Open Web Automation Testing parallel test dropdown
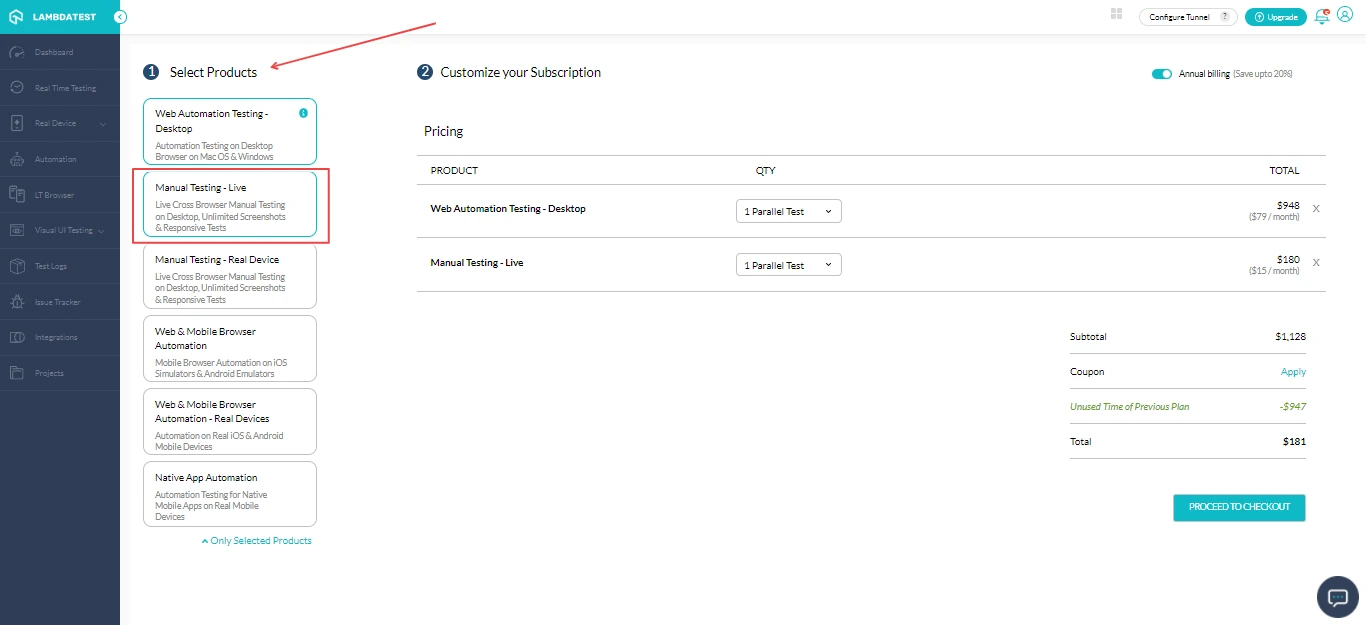The width and height of the screenshot is (1366, 625). pyautogui.click(x=788, y=211)
